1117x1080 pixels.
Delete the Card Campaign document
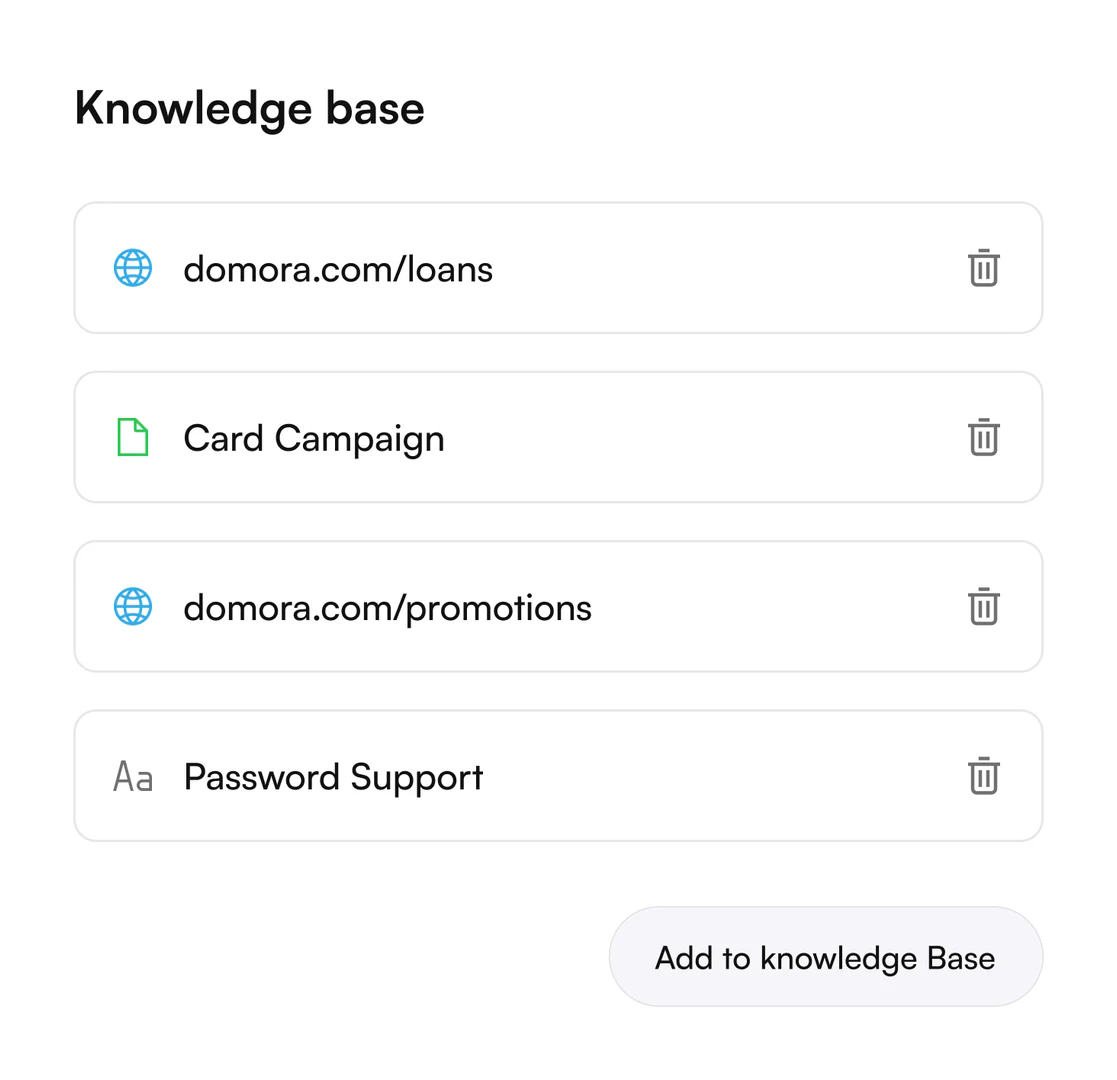pos(984,438)
